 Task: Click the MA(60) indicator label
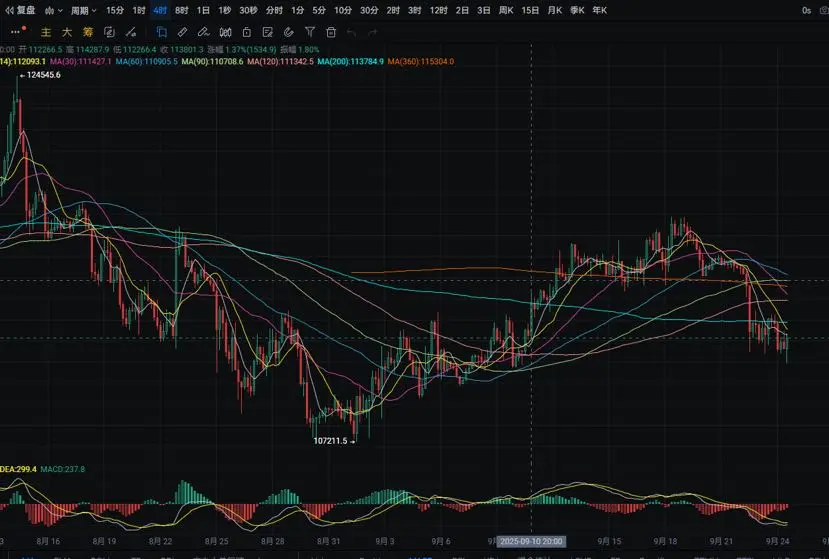point(146,62)
